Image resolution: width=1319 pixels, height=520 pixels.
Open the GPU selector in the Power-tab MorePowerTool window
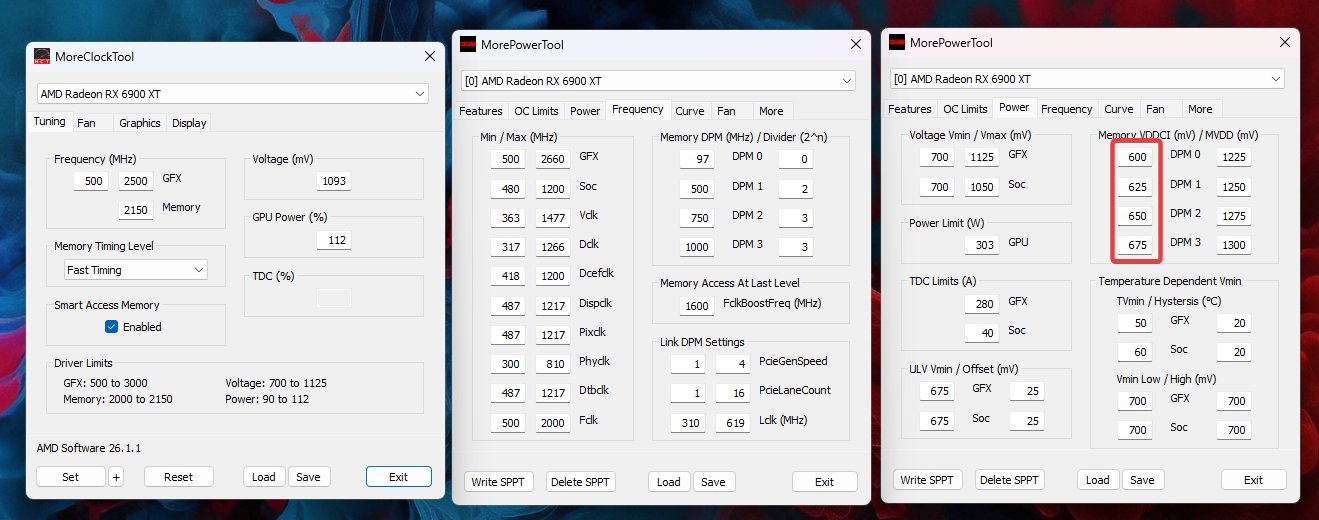pos(1087,79)
